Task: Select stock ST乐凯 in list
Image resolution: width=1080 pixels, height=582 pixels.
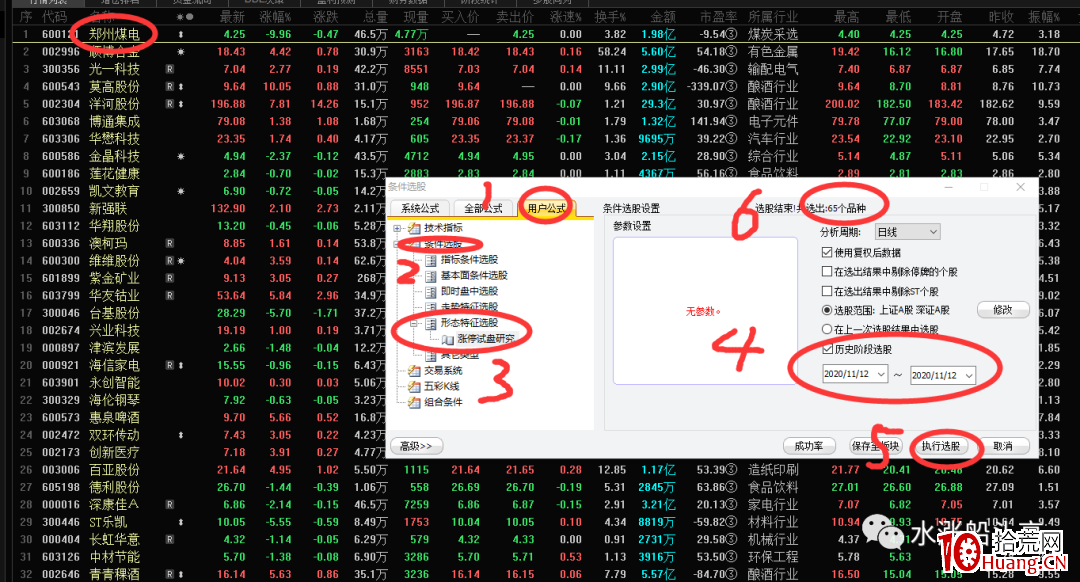Action: (108, 522)
